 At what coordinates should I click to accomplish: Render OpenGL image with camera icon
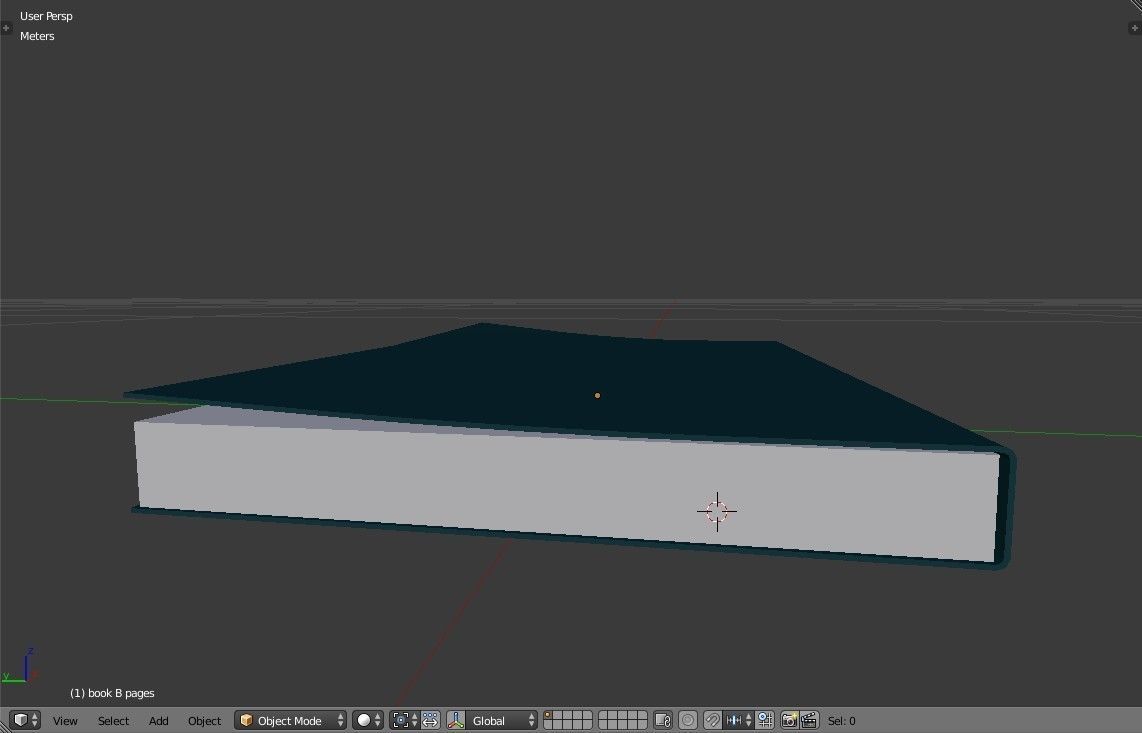pyautogui.click(x=789, y=720)
